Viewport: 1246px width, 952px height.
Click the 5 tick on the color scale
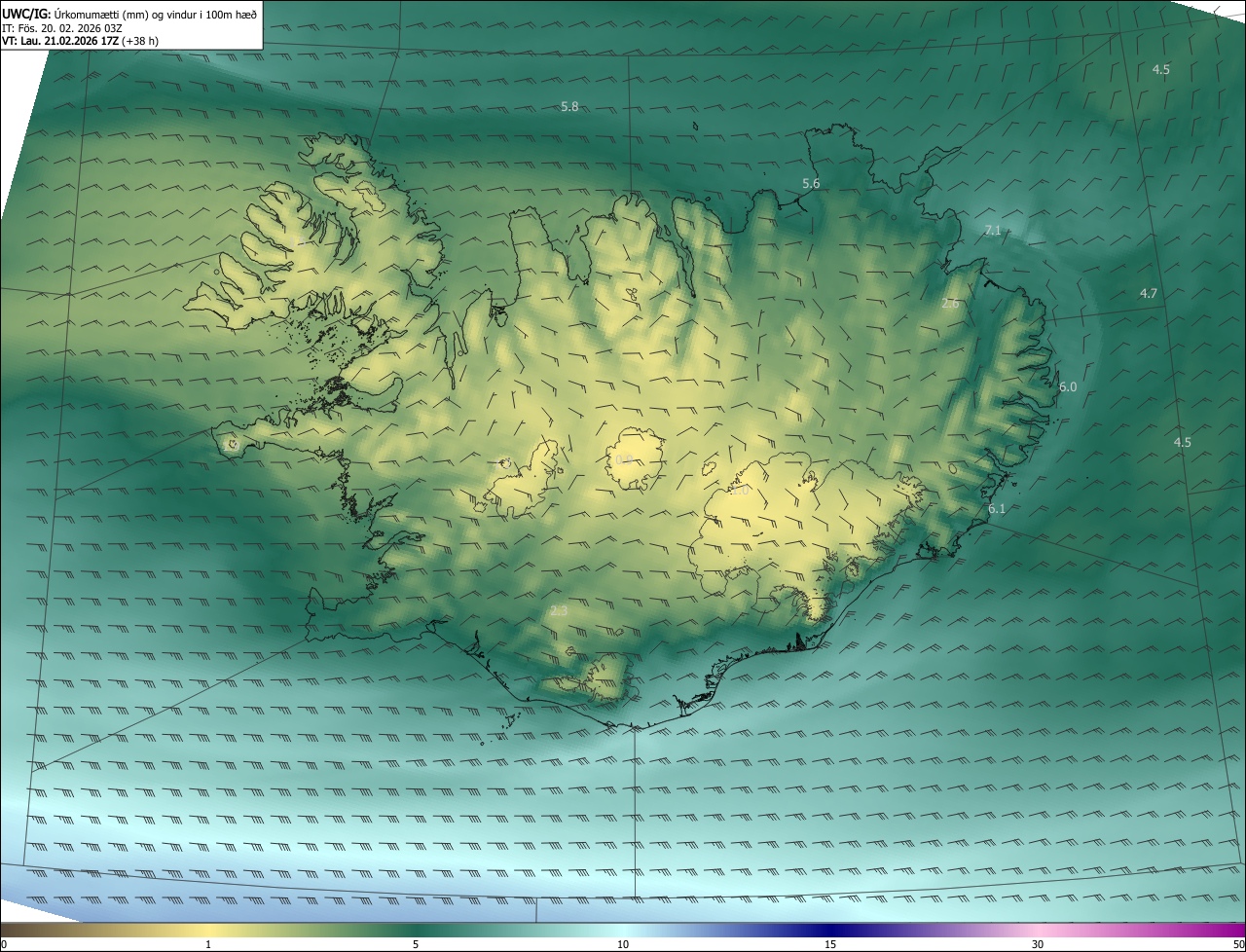coord(416,944)
